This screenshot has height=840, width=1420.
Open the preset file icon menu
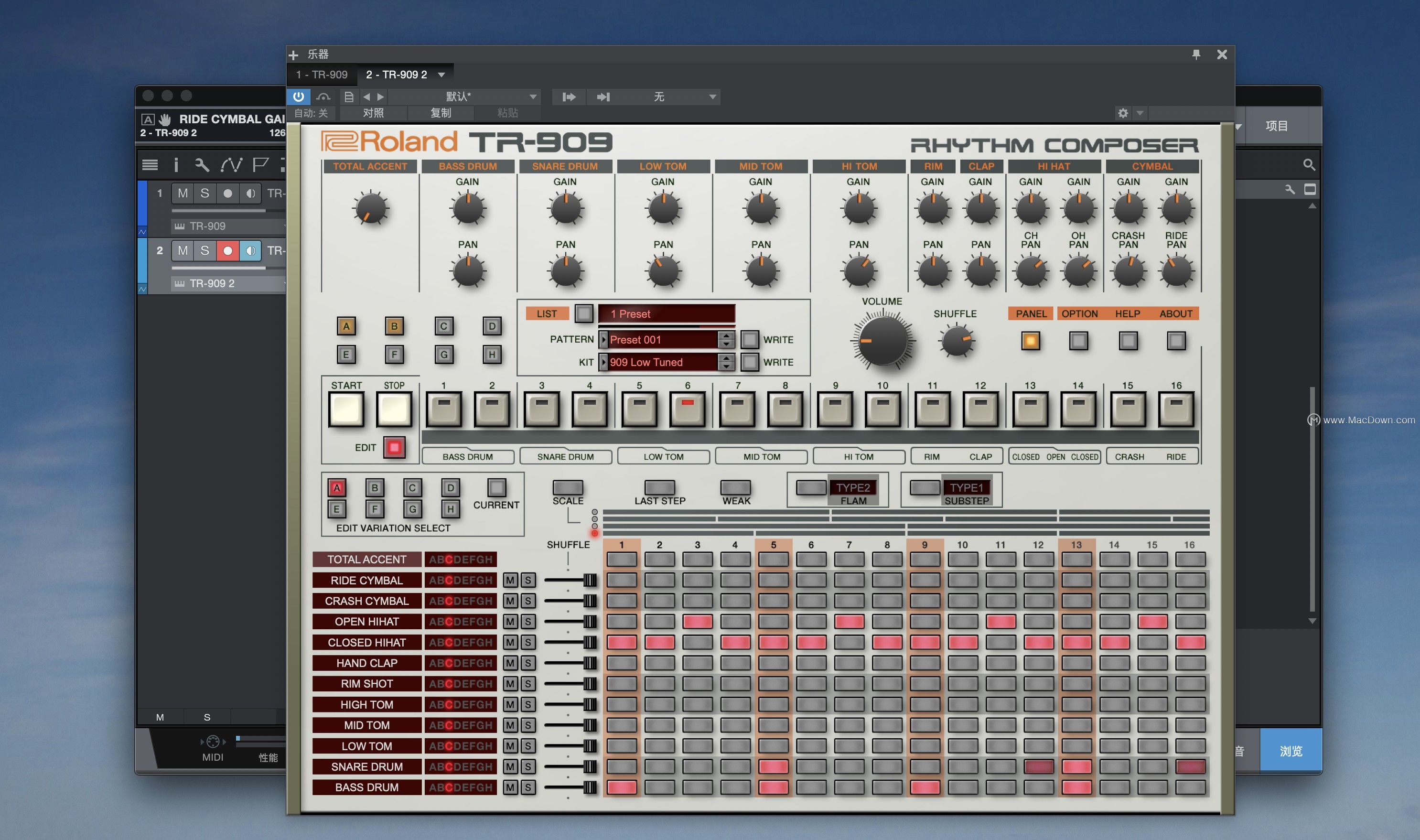[349, 97]
